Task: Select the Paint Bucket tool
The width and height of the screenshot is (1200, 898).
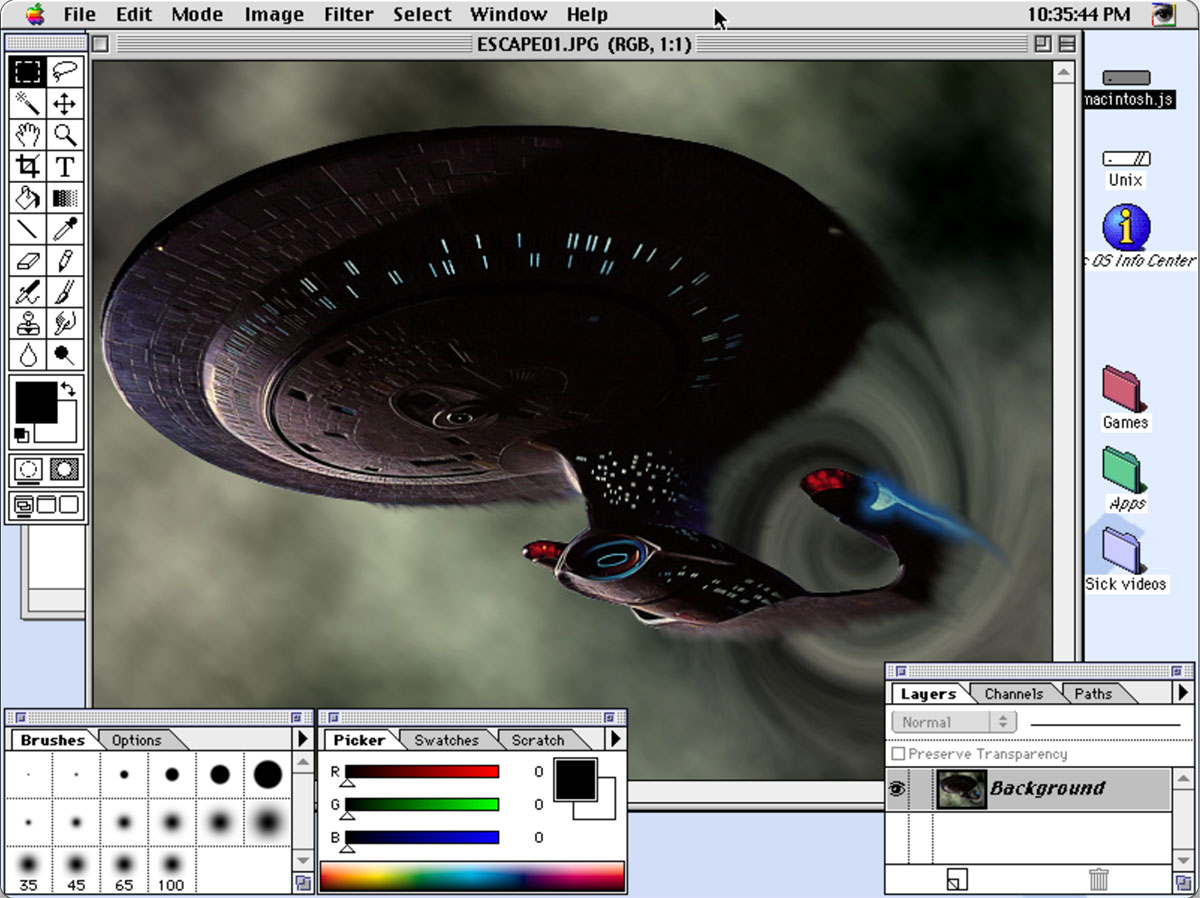Action: pyautogui.click(x=28, y=198)
